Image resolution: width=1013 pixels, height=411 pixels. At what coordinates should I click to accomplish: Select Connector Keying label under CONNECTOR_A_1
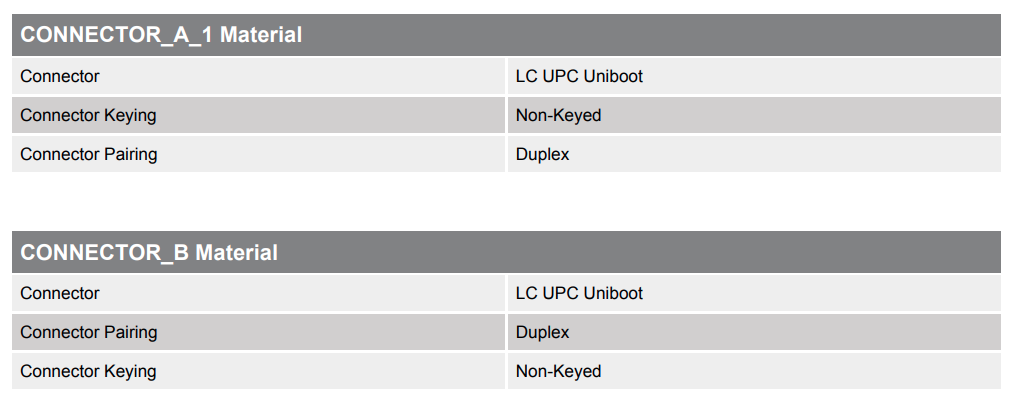[88, 115]
